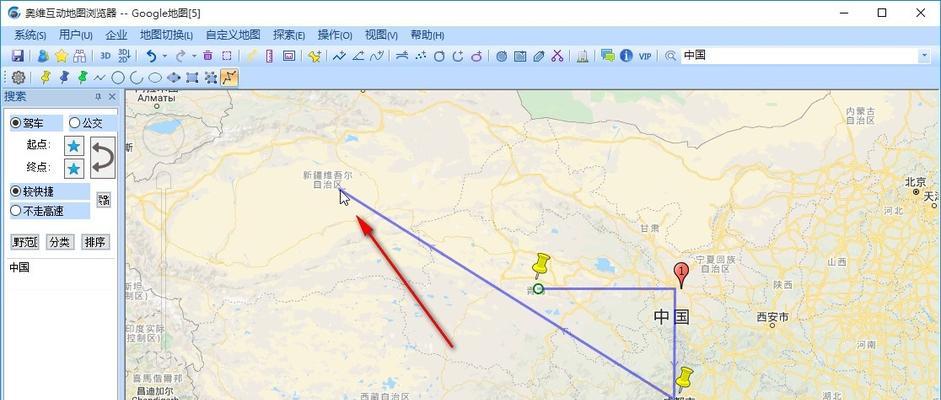
Task: Click the angle measurement tool icon
Action: (358, 56)
